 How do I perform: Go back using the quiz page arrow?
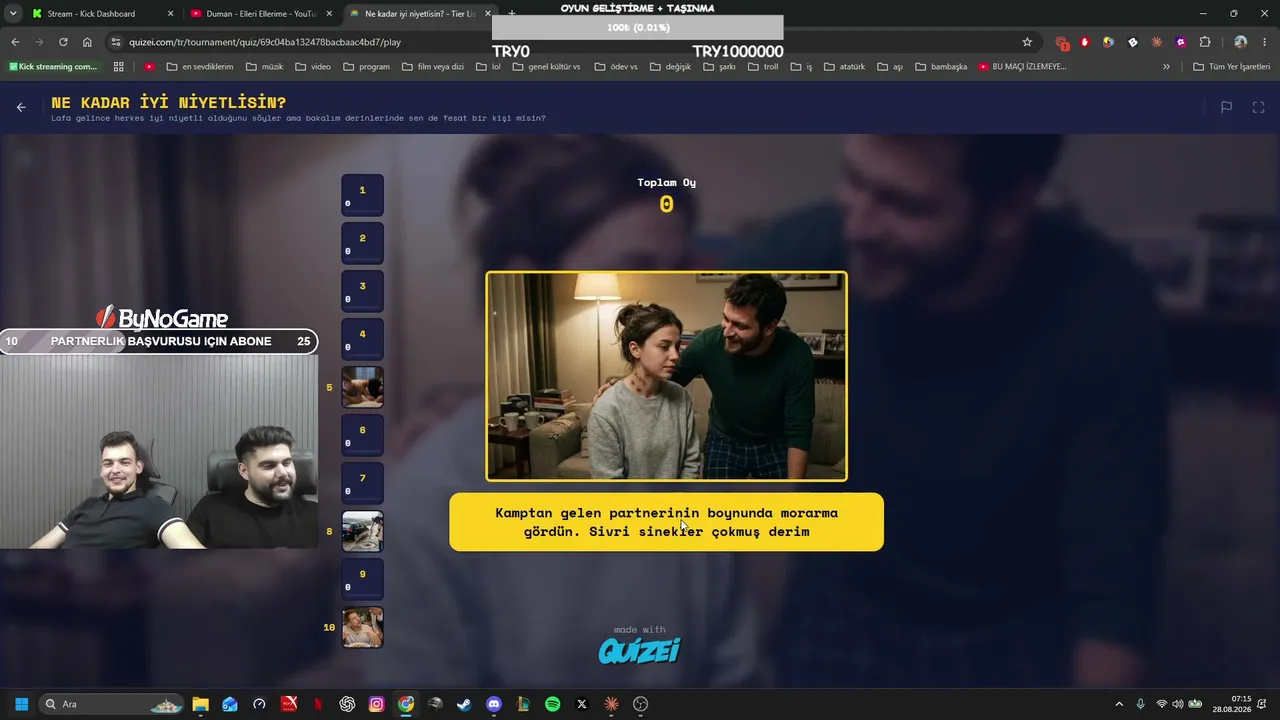coord(21,108)
